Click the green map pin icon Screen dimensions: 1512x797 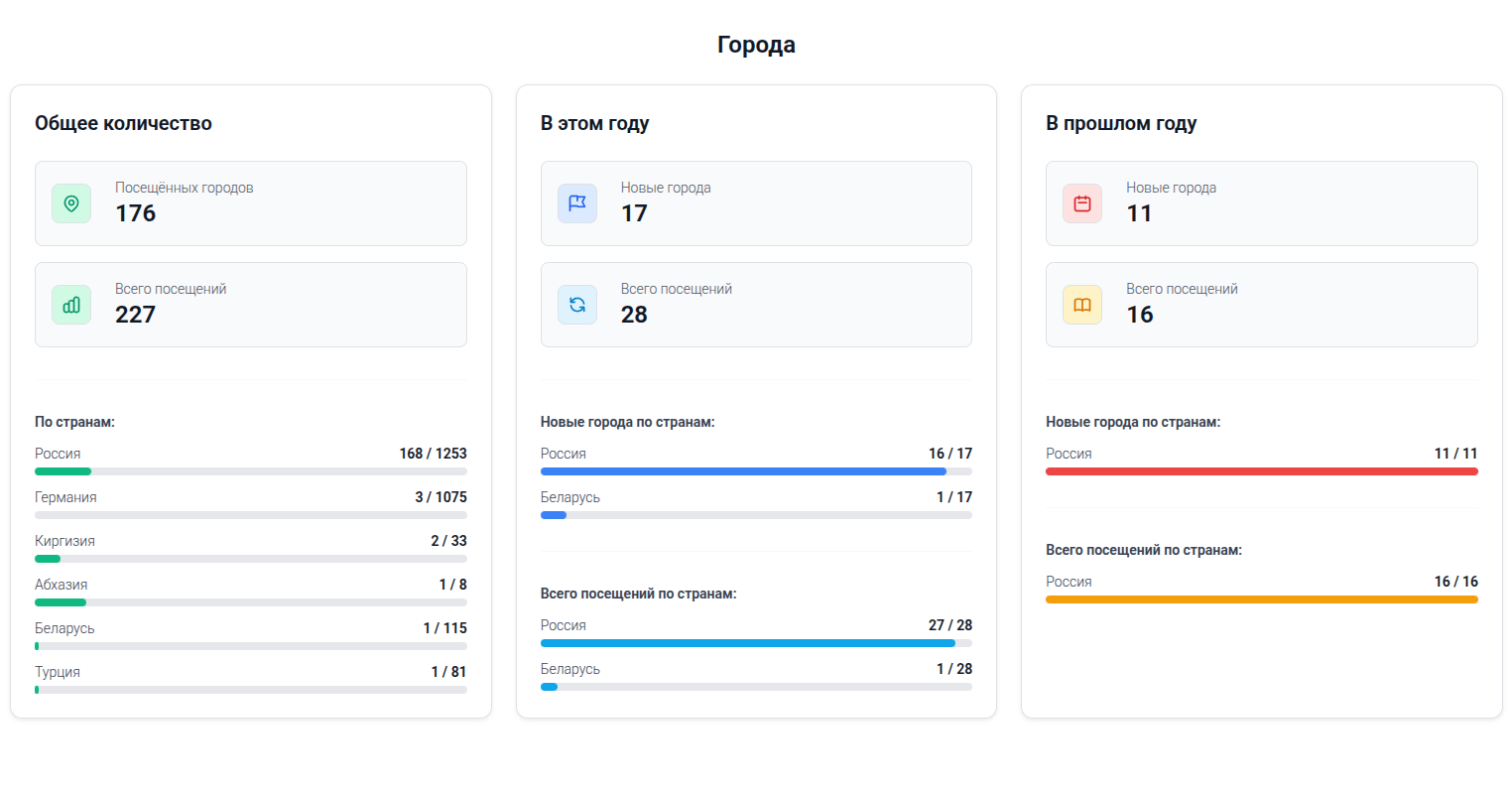tap(71, 203)
